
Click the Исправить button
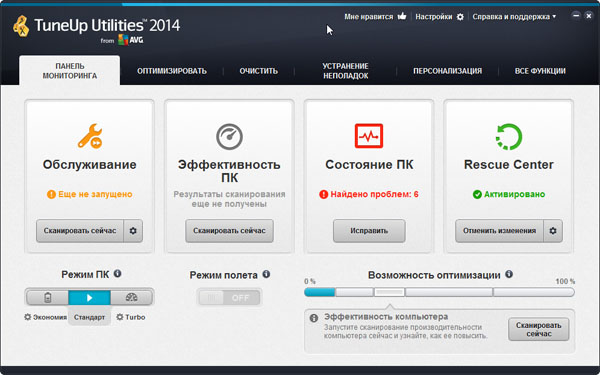(x=369, y=231)
